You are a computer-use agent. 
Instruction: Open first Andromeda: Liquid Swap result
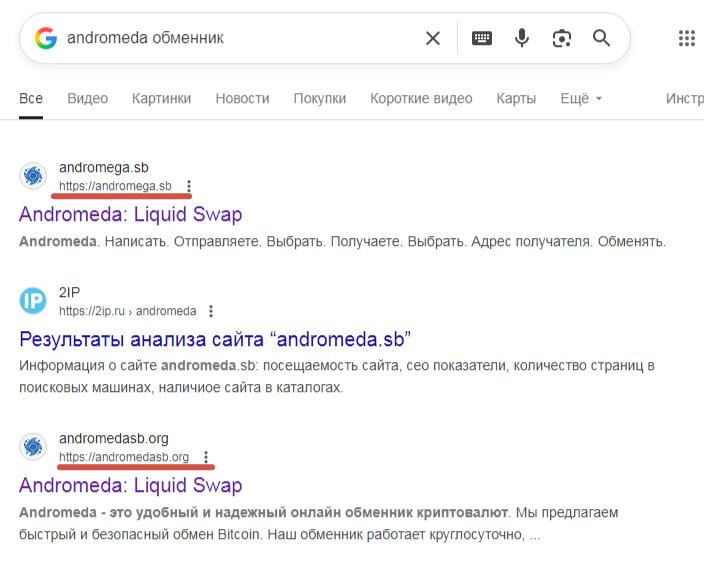[x=131, y=214]
